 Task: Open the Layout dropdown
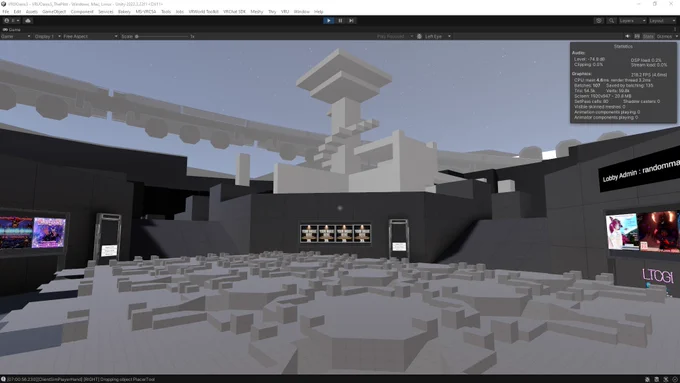[x=661, y=20]
